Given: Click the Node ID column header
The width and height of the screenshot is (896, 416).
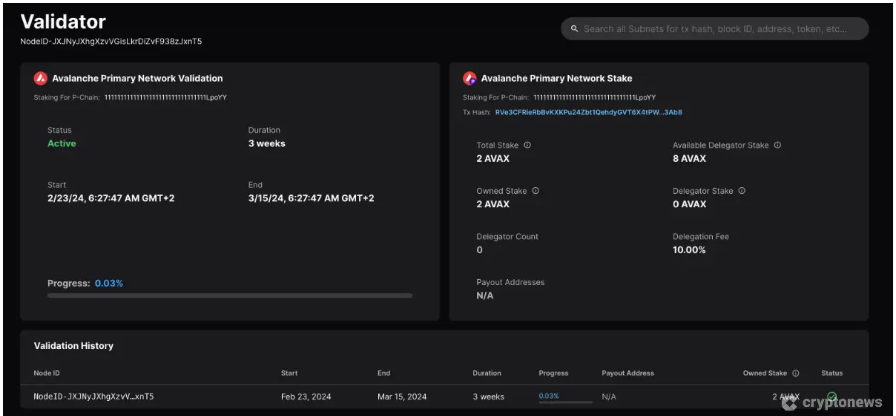Looking at the screenshot, I should (47, 373).
